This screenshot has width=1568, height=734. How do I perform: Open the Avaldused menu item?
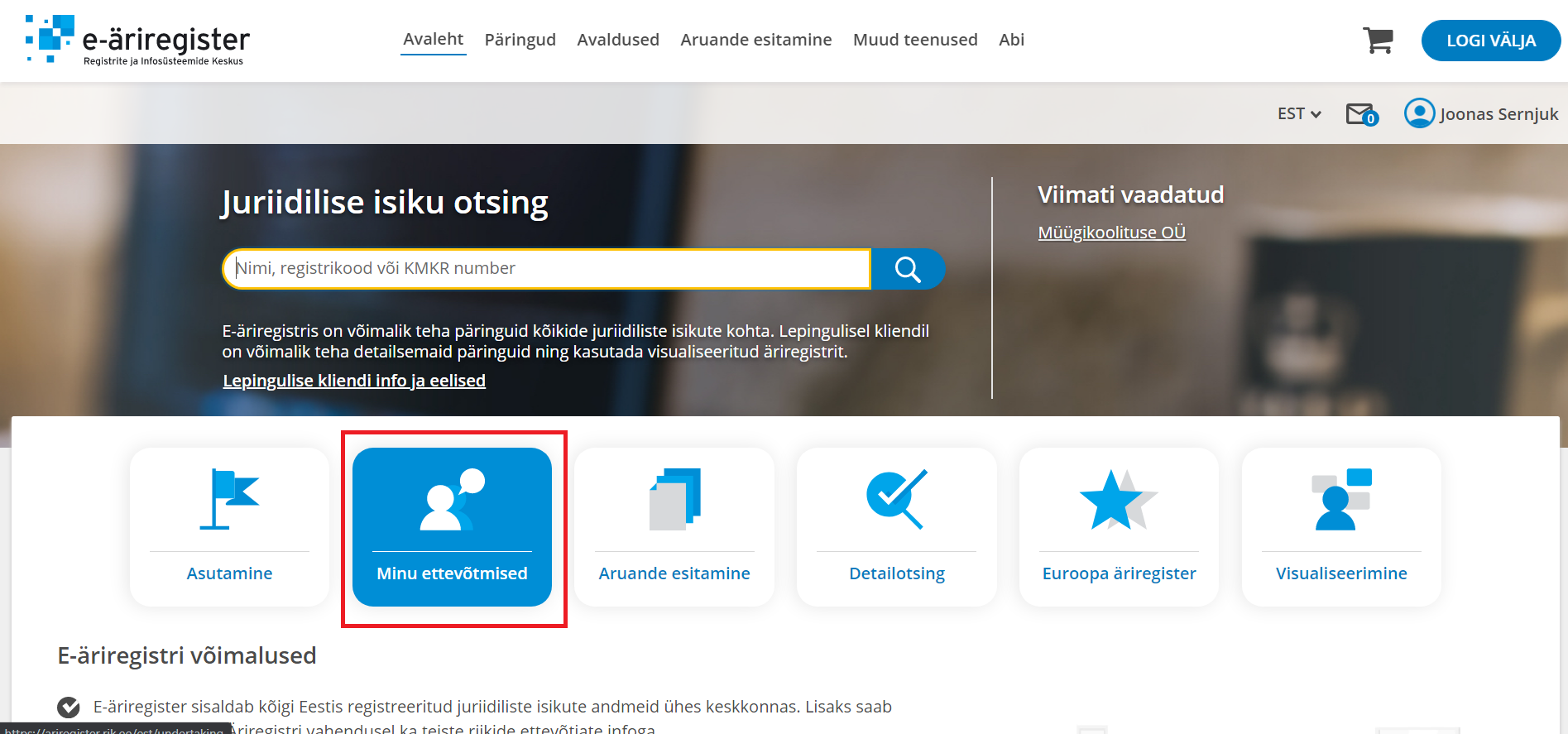tap(618, 40)
